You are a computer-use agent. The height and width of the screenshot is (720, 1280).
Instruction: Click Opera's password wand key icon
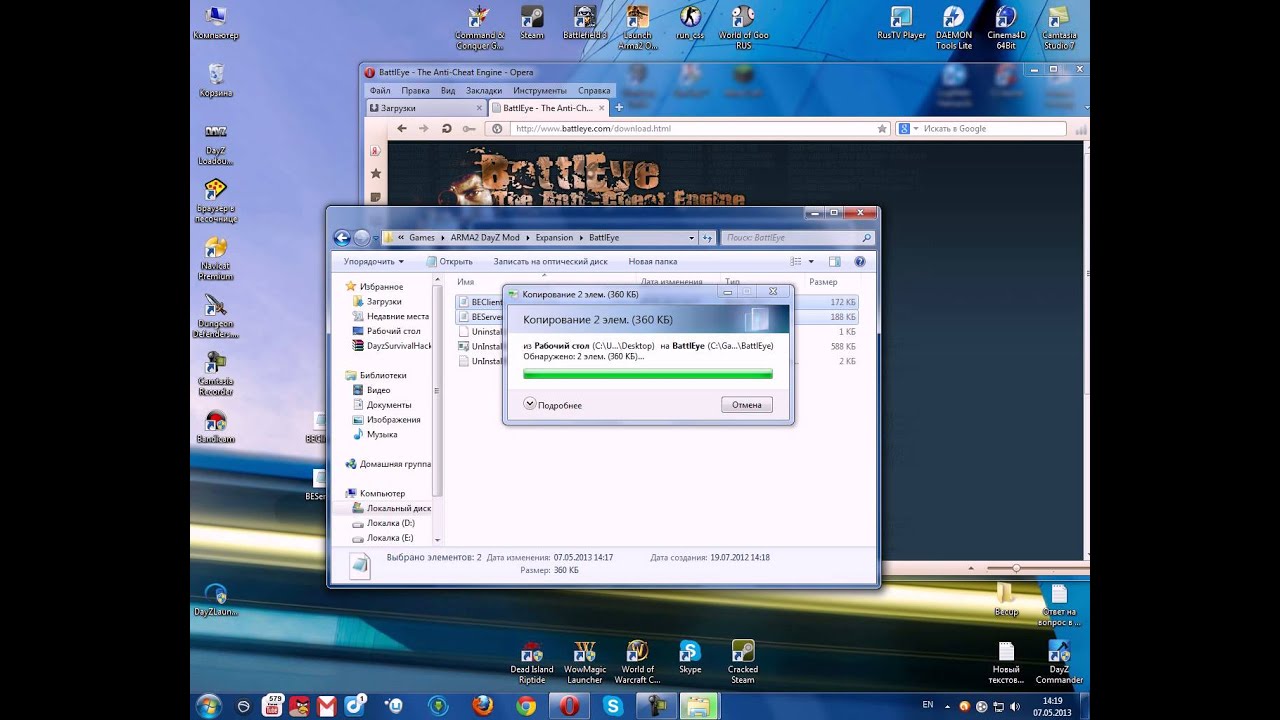pyautogui.click(x=469, y=129)
